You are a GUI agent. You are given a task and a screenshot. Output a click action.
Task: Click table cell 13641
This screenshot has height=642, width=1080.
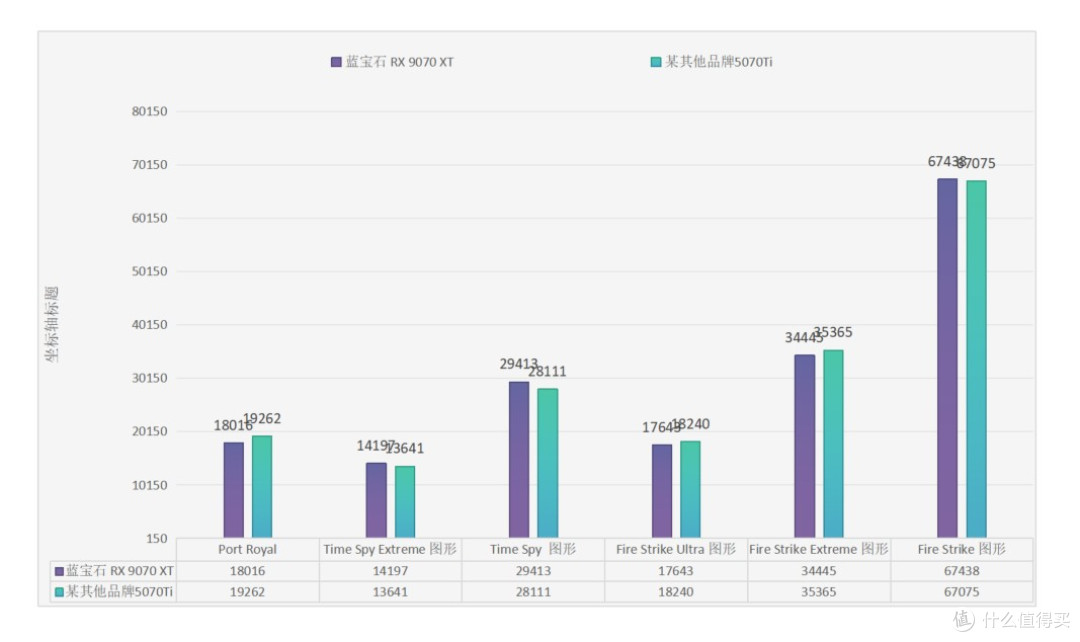(x=390, y=592)
